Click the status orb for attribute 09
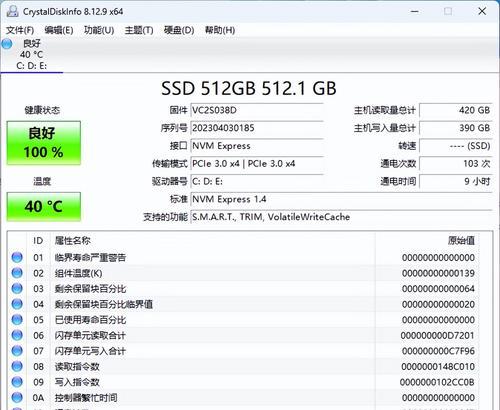This screenshot has width=500, height=410. tap(17, 382)
